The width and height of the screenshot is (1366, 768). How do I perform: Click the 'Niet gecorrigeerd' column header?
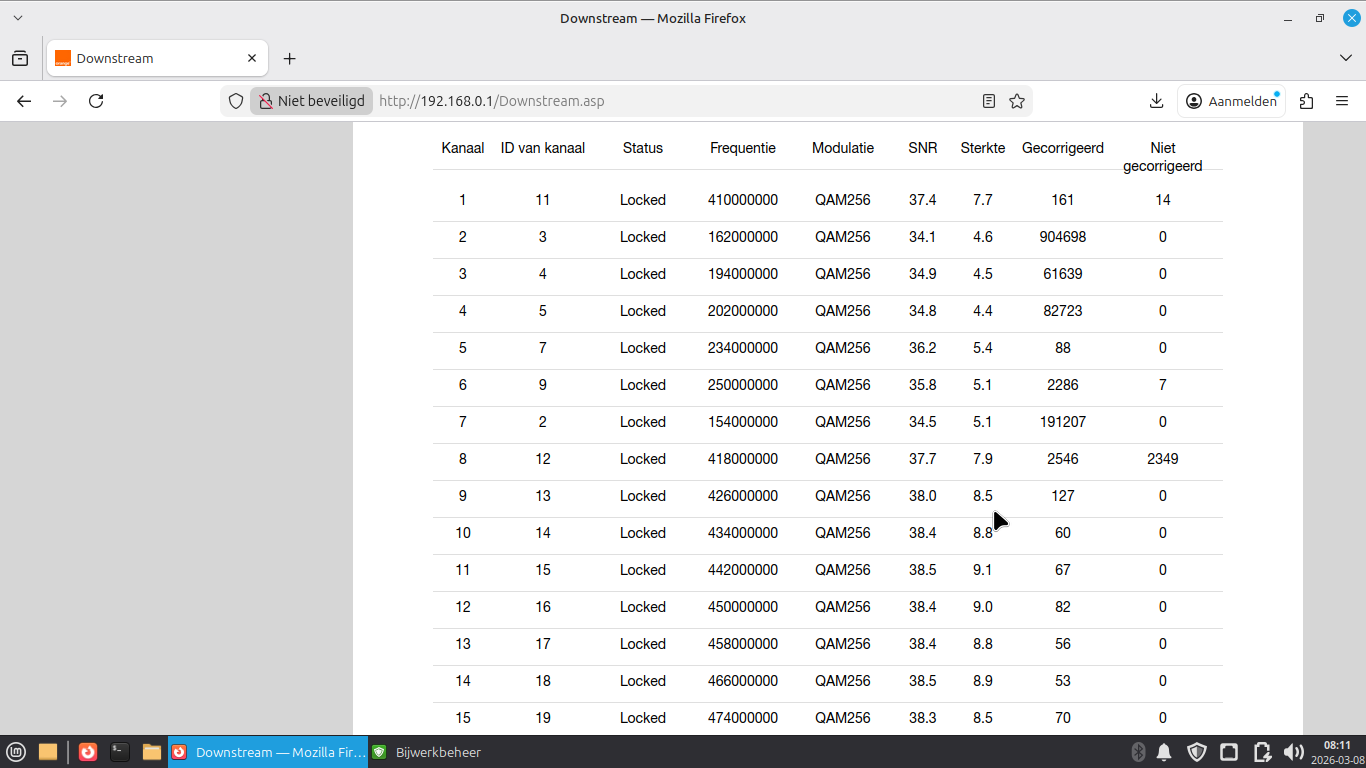(1163, 157)
